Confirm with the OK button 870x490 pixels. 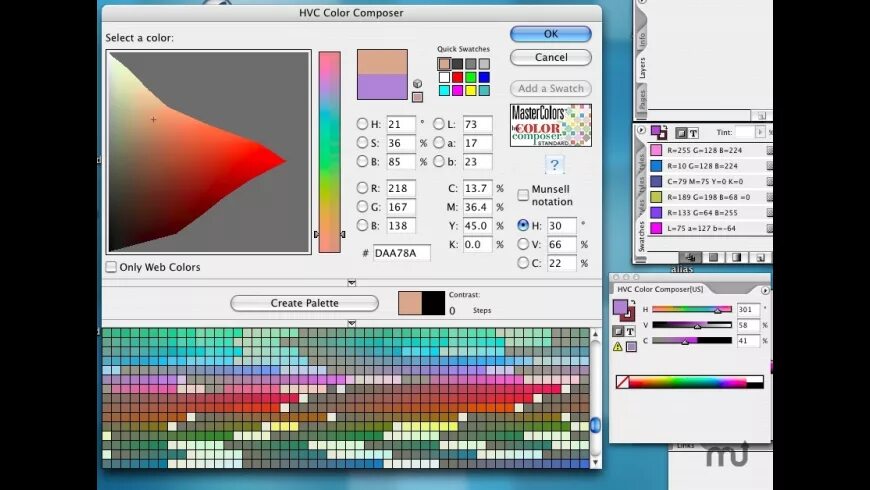pyautogui.click(x=550, y=34)
